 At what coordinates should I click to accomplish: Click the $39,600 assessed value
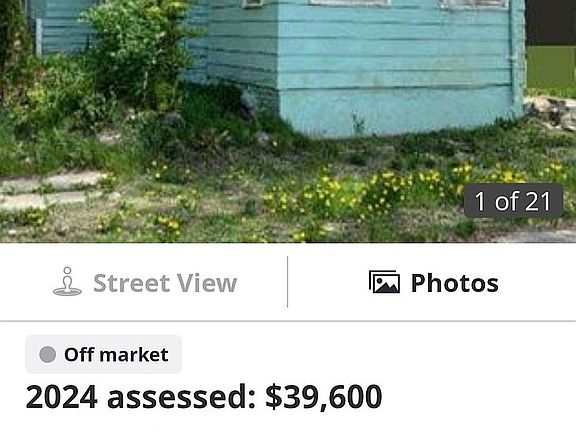pos(324,397)
